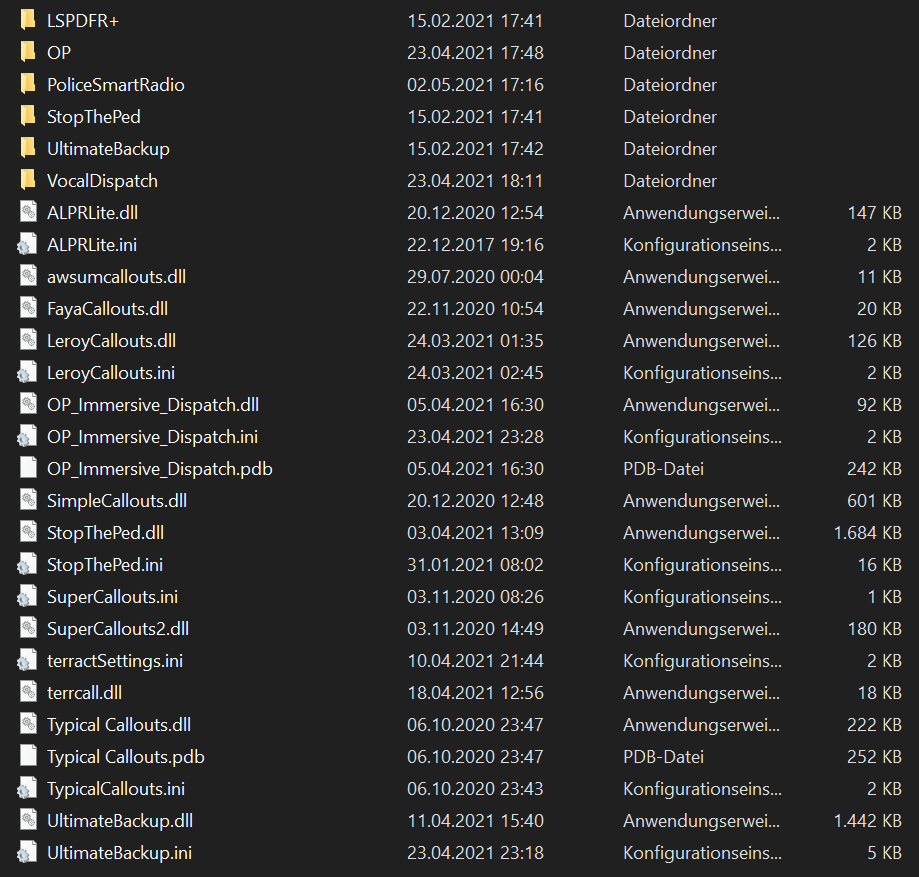The width and height of the screenshot is (919, 877).
Task: Click the ALPRLite.dll file icon
Action: coord(28,212)
